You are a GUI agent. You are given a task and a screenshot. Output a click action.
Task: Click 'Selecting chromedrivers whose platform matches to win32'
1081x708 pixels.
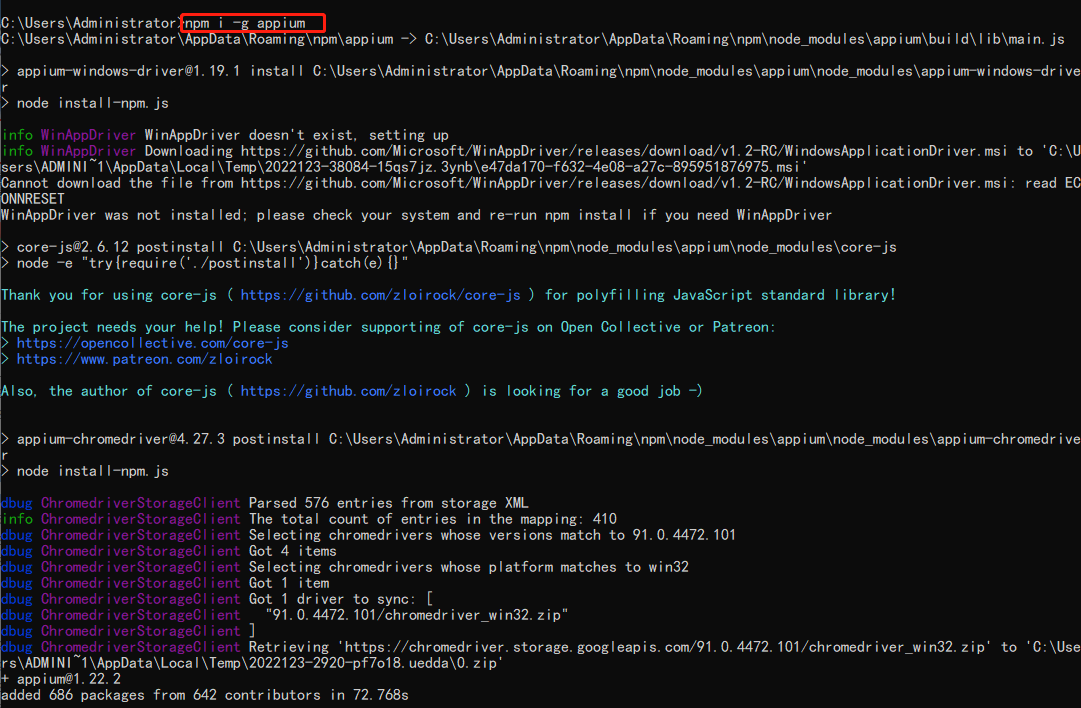[469, 567]
